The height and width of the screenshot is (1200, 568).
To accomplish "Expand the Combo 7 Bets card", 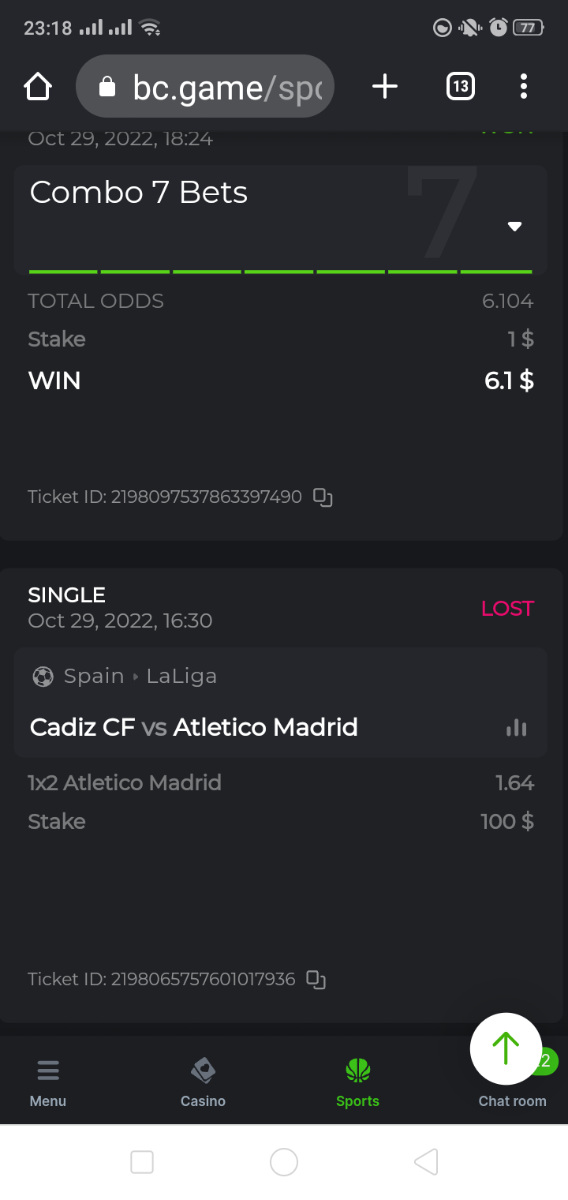I will [x=281, y=219].
